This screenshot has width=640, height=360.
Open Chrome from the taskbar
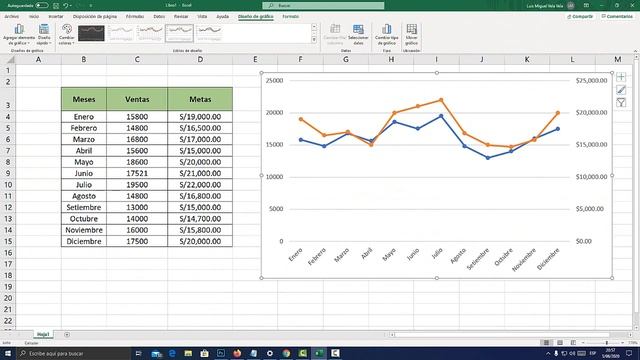pos(286,353)
